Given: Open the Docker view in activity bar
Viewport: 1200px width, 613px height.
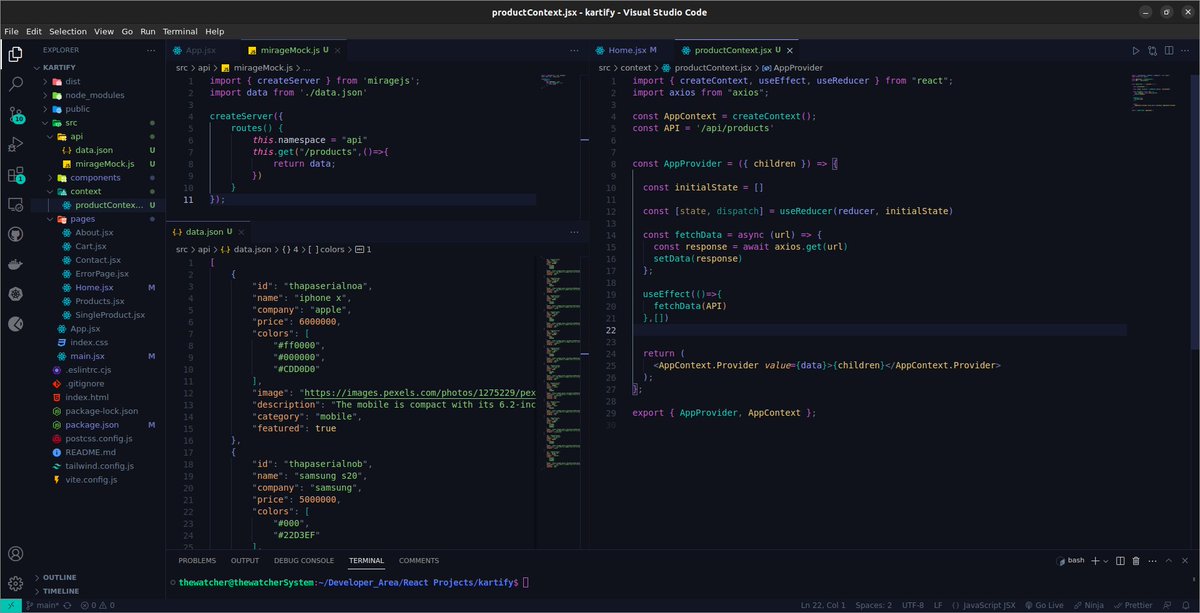Looking at the screenshot, I should pyautogui.click(x=15, y=265).
